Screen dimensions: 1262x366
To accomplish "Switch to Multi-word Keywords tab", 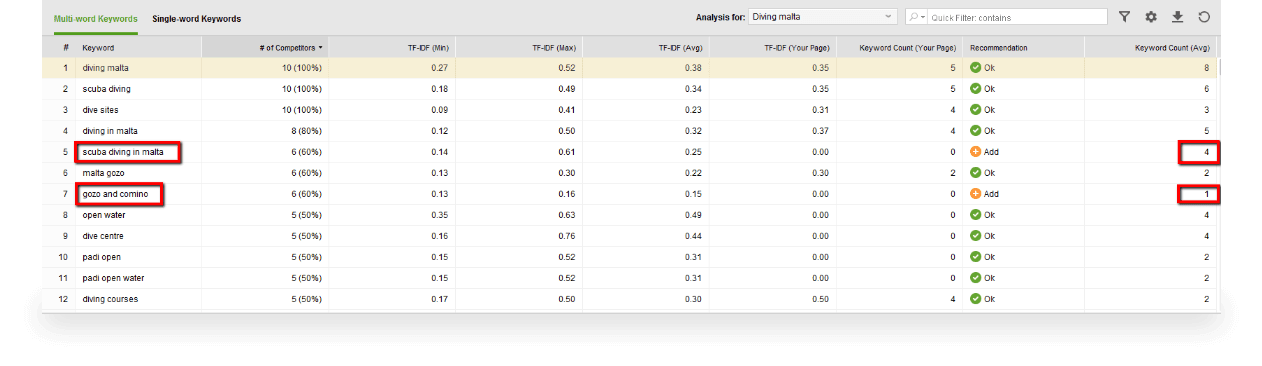I will [x=96, y=18].
